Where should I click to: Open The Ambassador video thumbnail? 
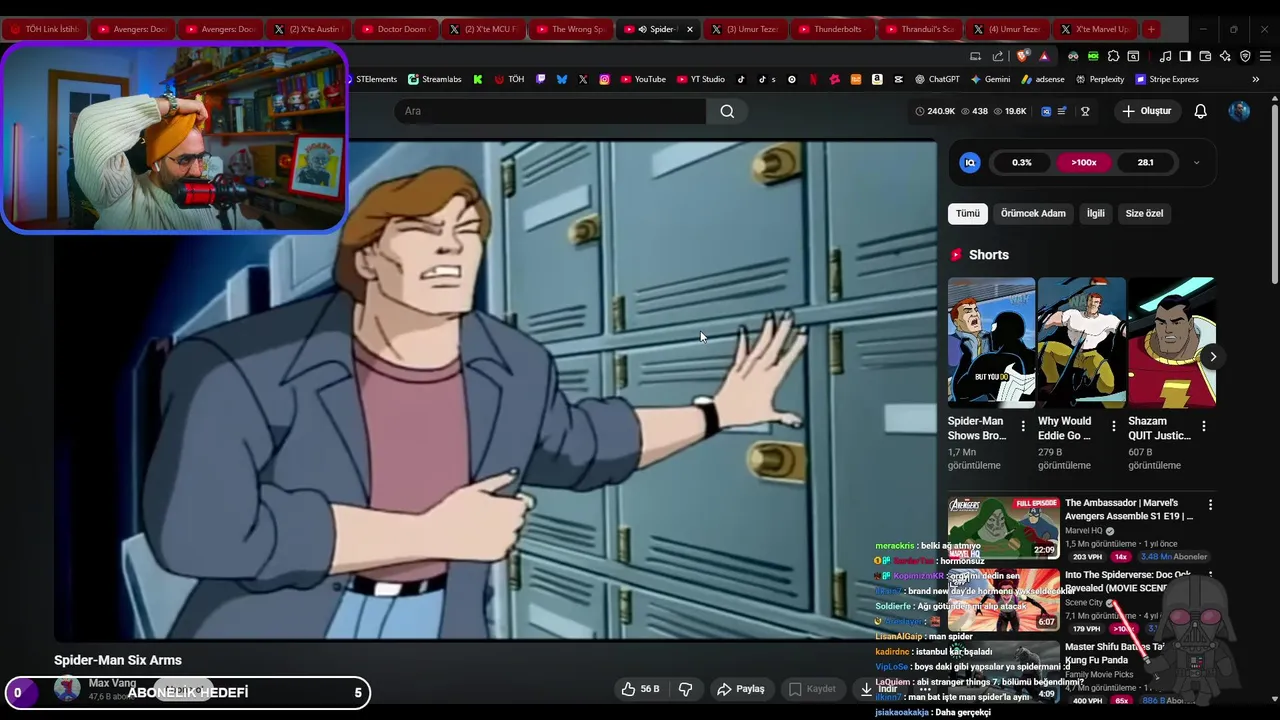1003,527
